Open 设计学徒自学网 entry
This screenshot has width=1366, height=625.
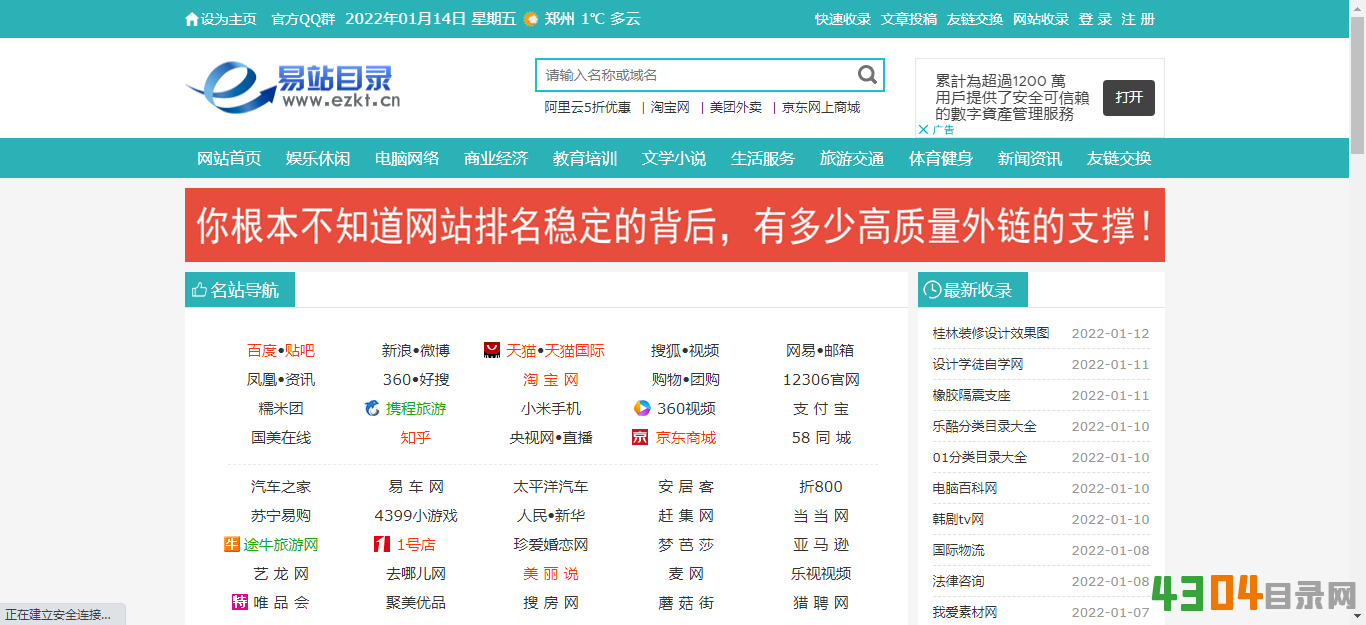978,364
